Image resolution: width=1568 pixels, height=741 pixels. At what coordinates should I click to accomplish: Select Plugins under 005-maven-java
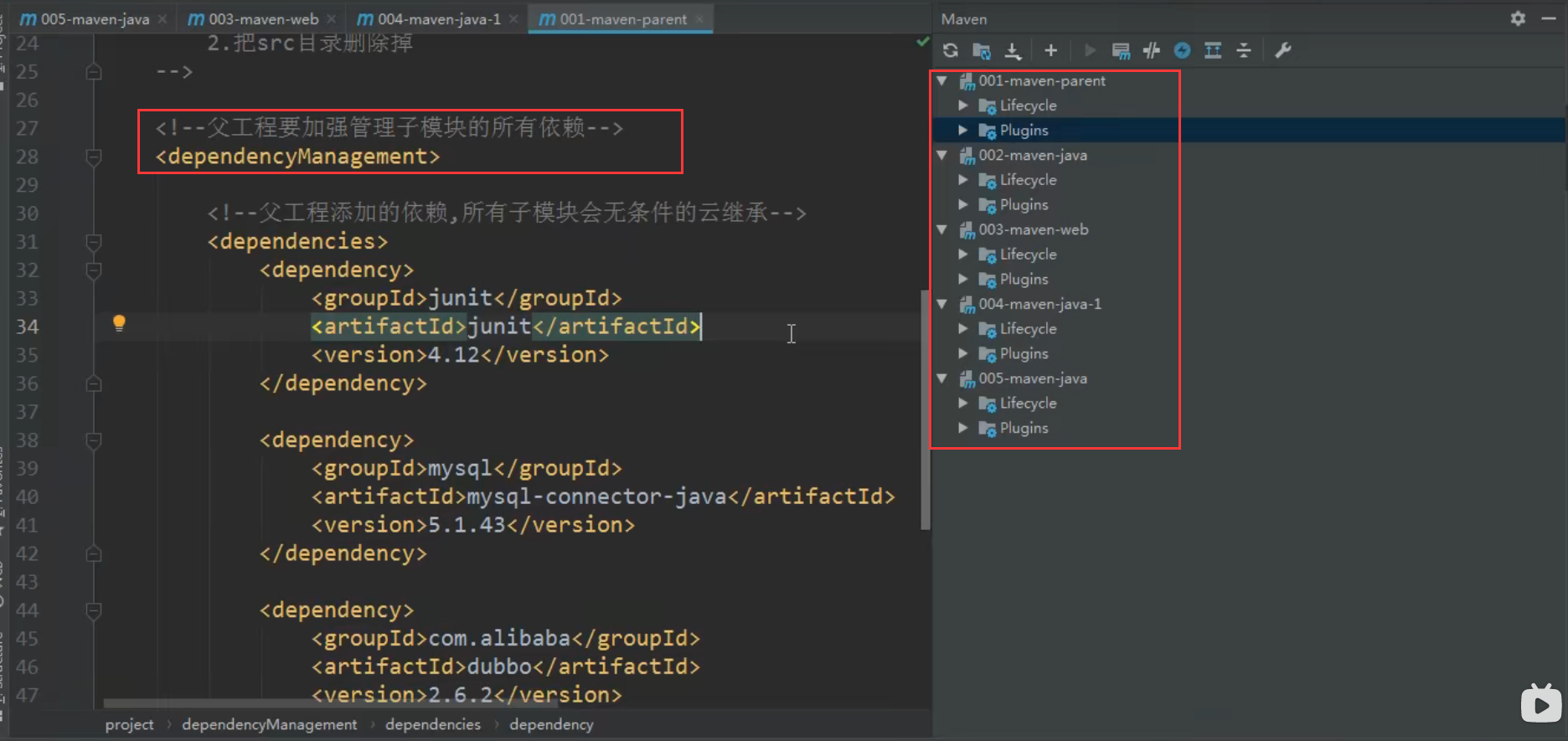pyautogui.click(x=1024, y=428)
